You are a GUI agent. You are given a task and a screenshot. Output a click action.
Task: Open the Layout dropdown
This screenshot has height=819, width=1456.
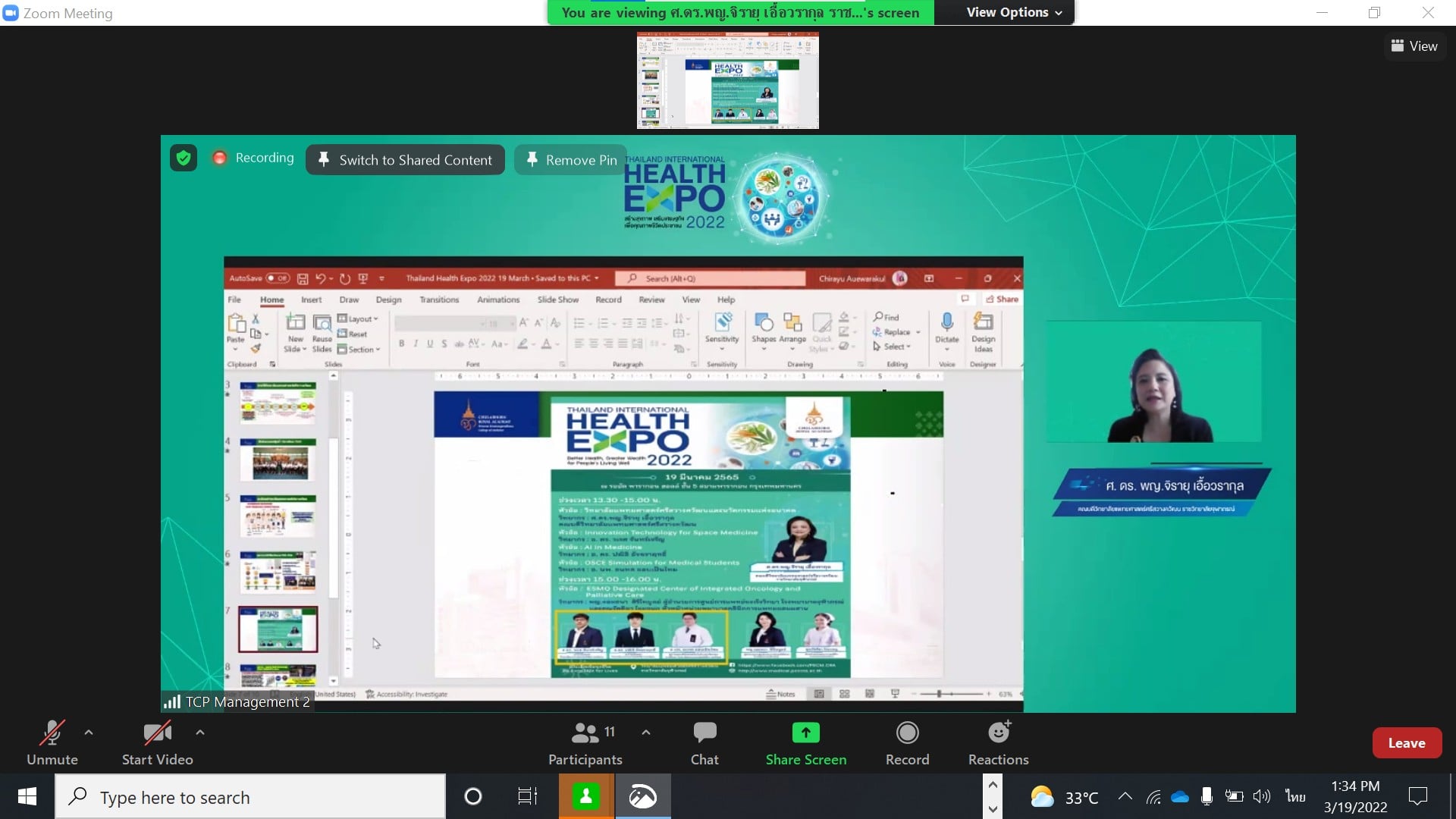(357, 318)
